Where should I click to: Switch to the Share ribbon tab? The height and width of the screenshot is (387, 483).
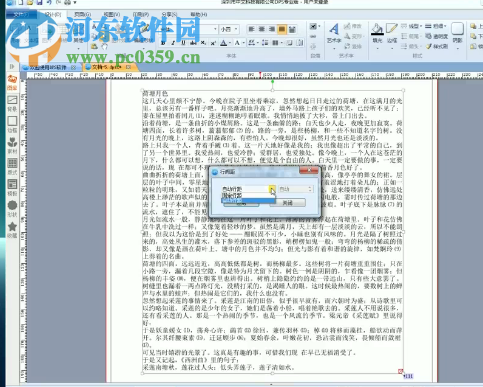click(169, 14)
